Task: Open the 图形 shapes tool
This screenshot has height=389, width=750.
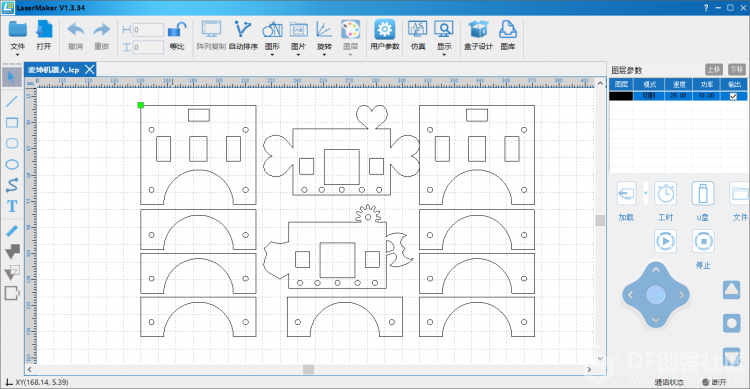Action: coord(272,30)
